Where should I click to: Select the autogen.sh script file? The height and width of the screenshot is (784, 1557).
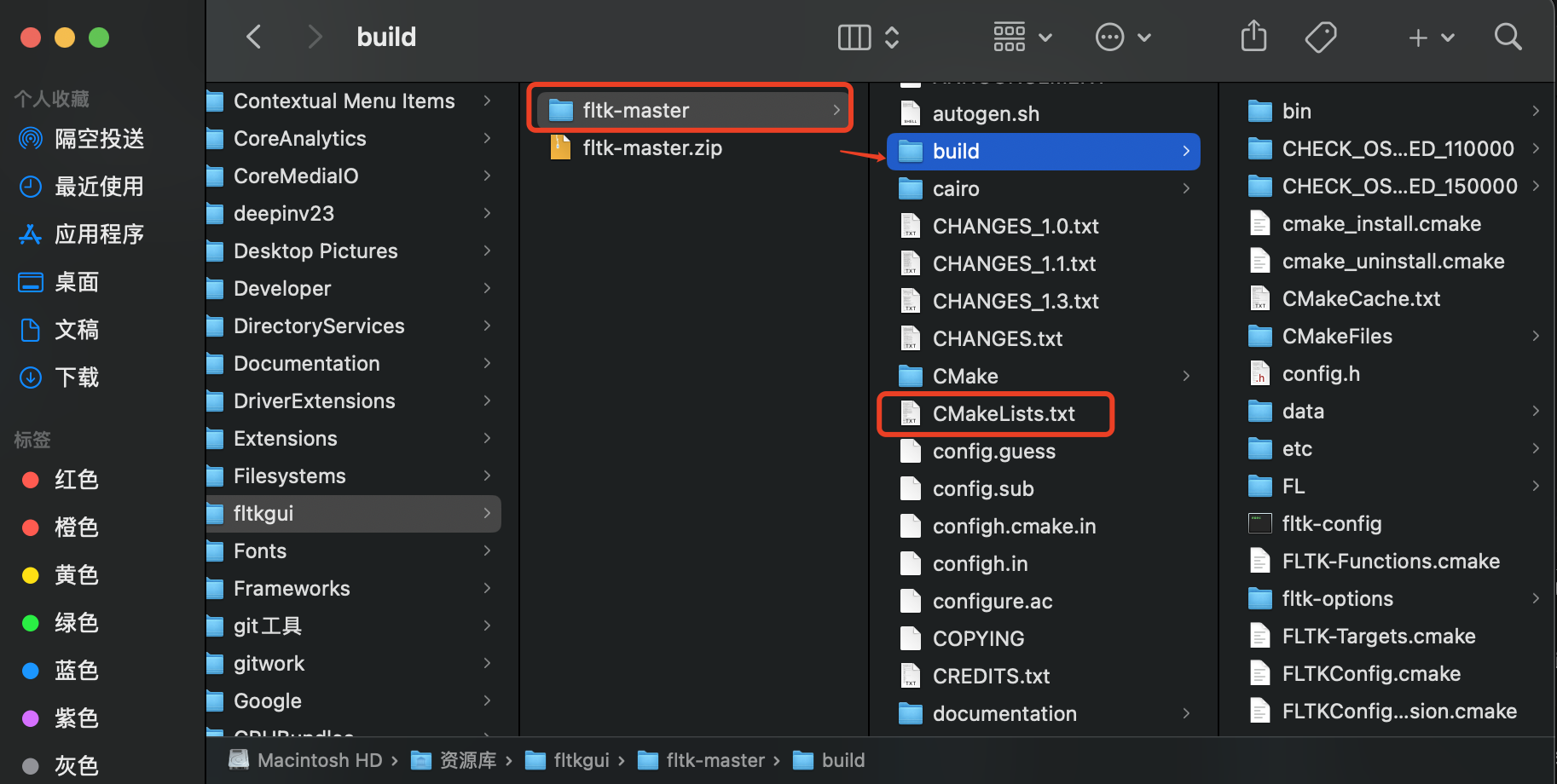coord(970,113)
